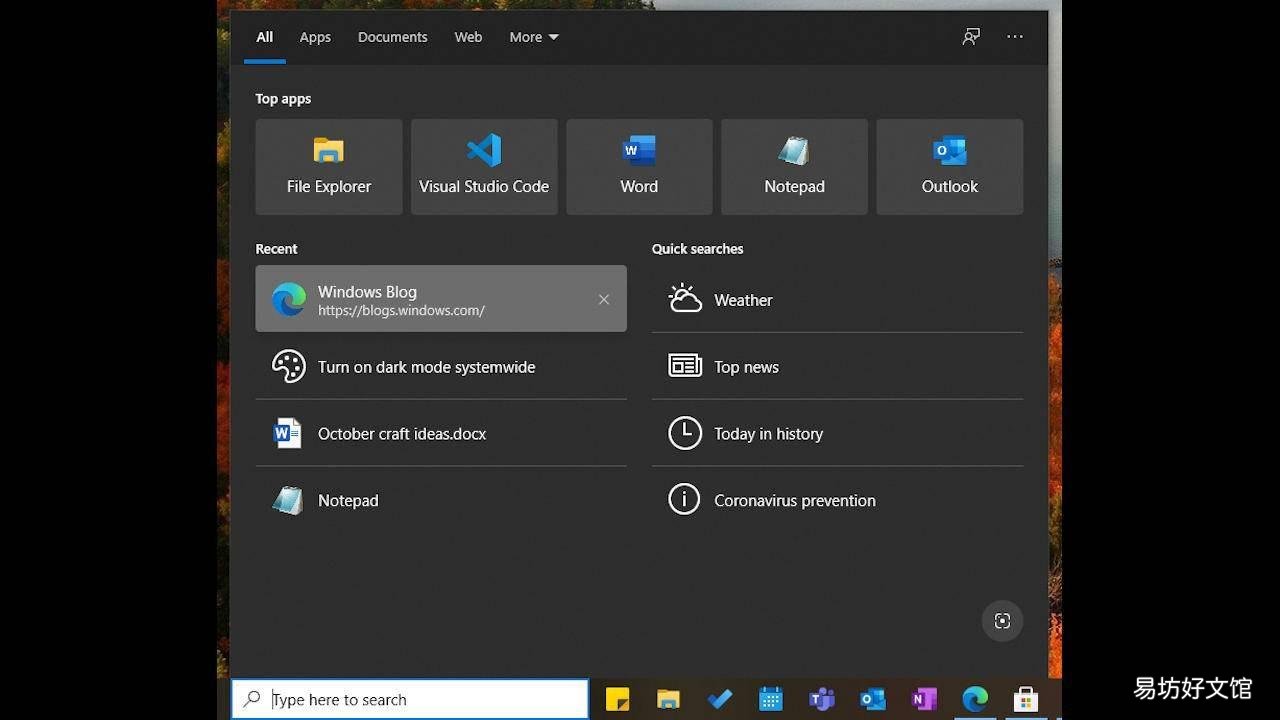Click palette icon for dark mode setting

[x=288, y=366]
